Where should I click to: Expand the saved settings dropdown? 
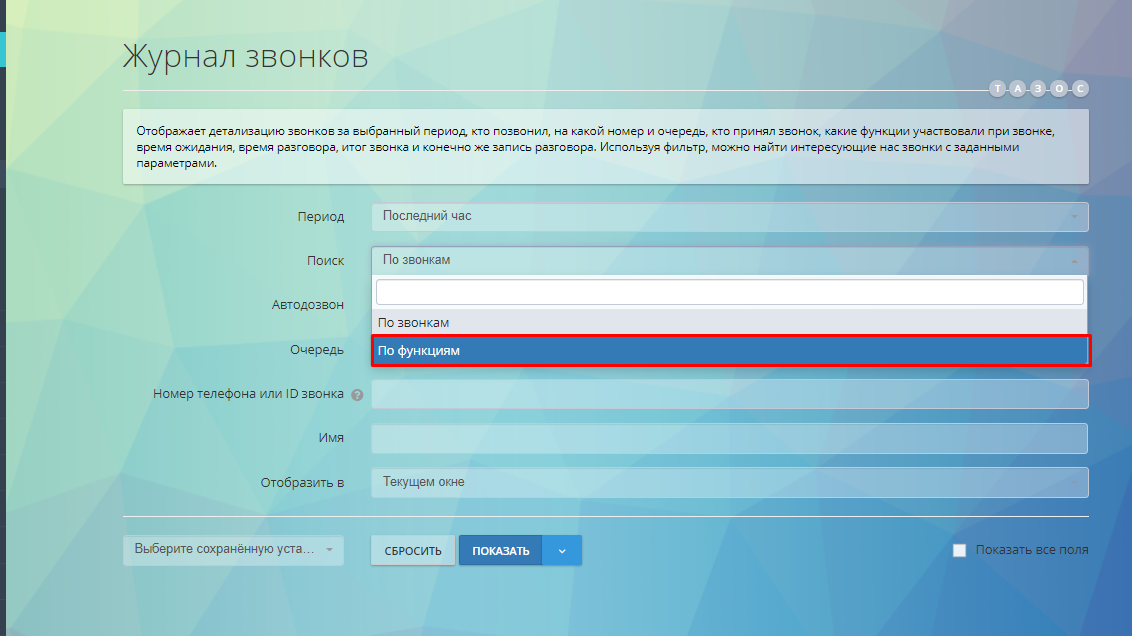click(233, 550)
